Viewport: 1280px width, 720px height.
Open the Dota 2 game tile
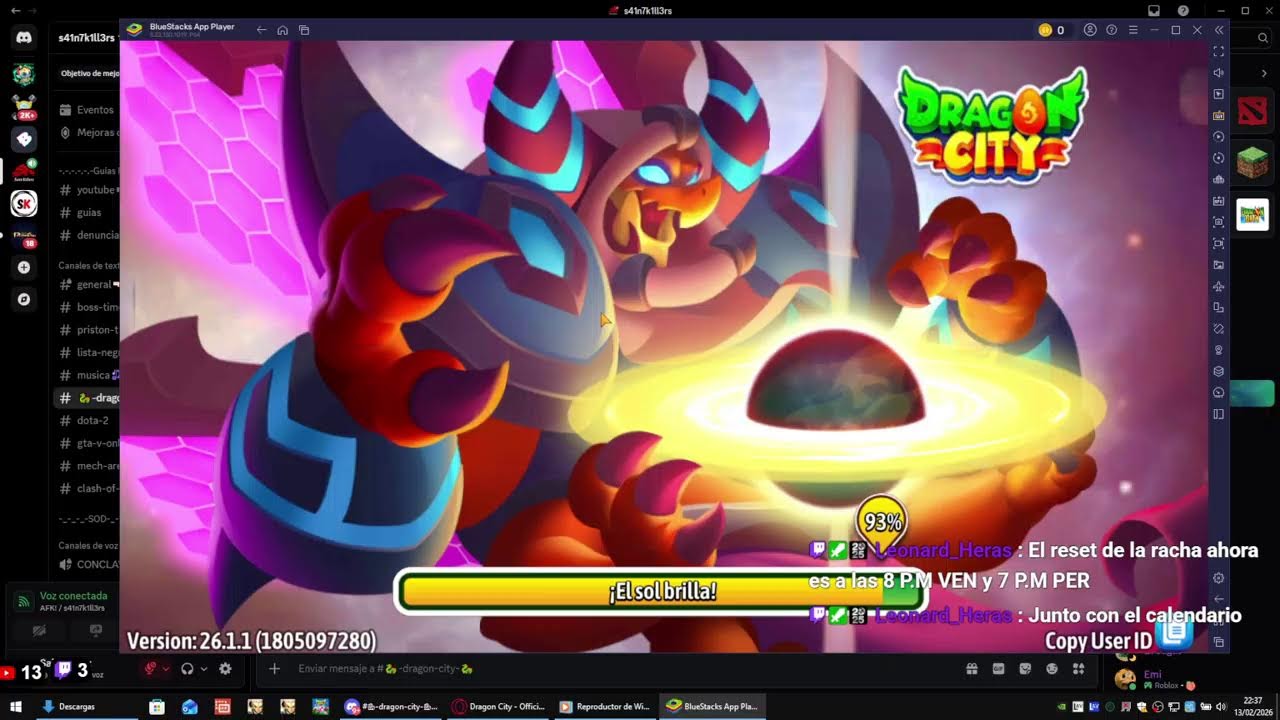[x=1252, y=110]
